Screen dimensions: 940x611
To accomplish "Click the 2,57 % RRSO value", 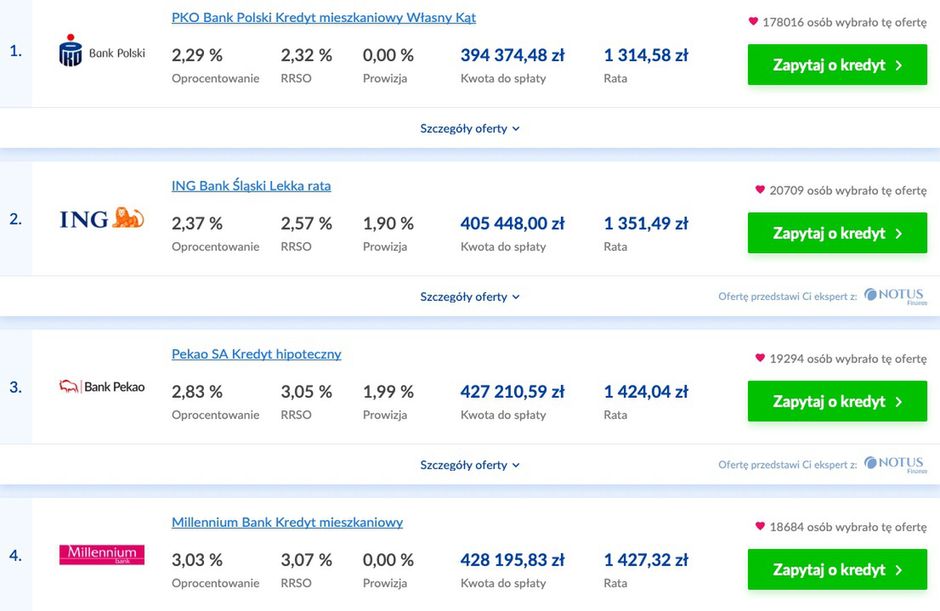I will (x=306, y=224).
